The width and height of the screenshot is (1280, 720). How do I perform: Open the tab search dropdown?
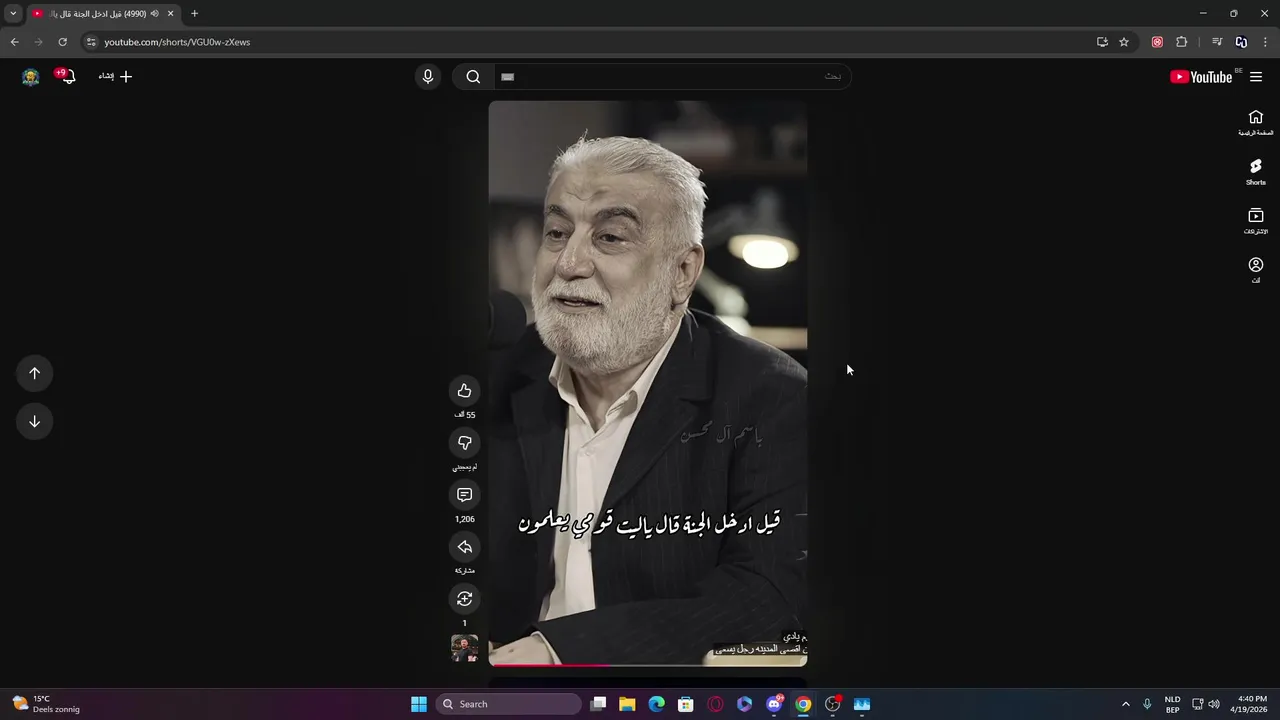[x=13, y=14]
